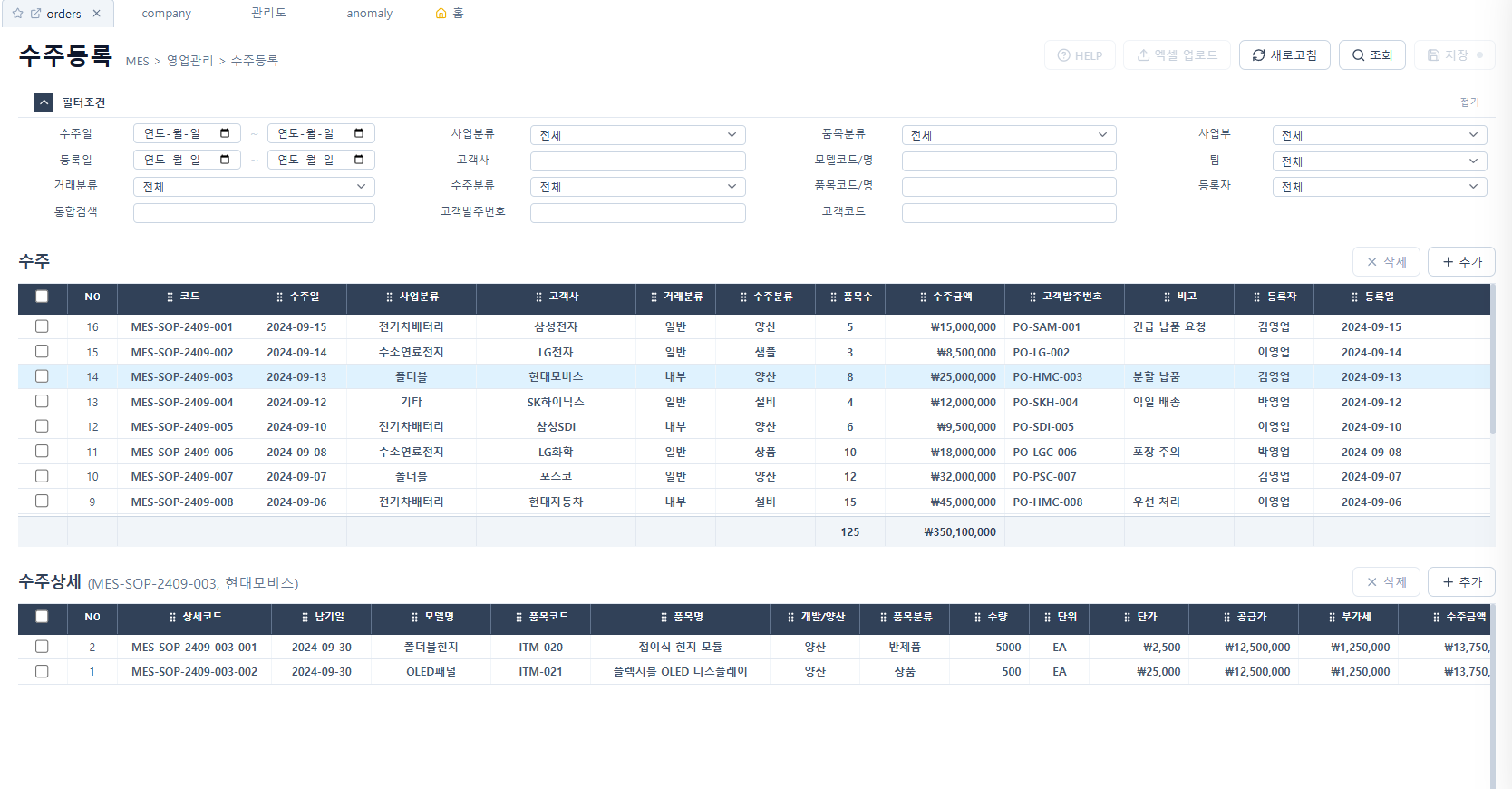Click drag handle icon on 수주분류 column header
Viewport: 1512px width, 789px height.
coord(744,297)
